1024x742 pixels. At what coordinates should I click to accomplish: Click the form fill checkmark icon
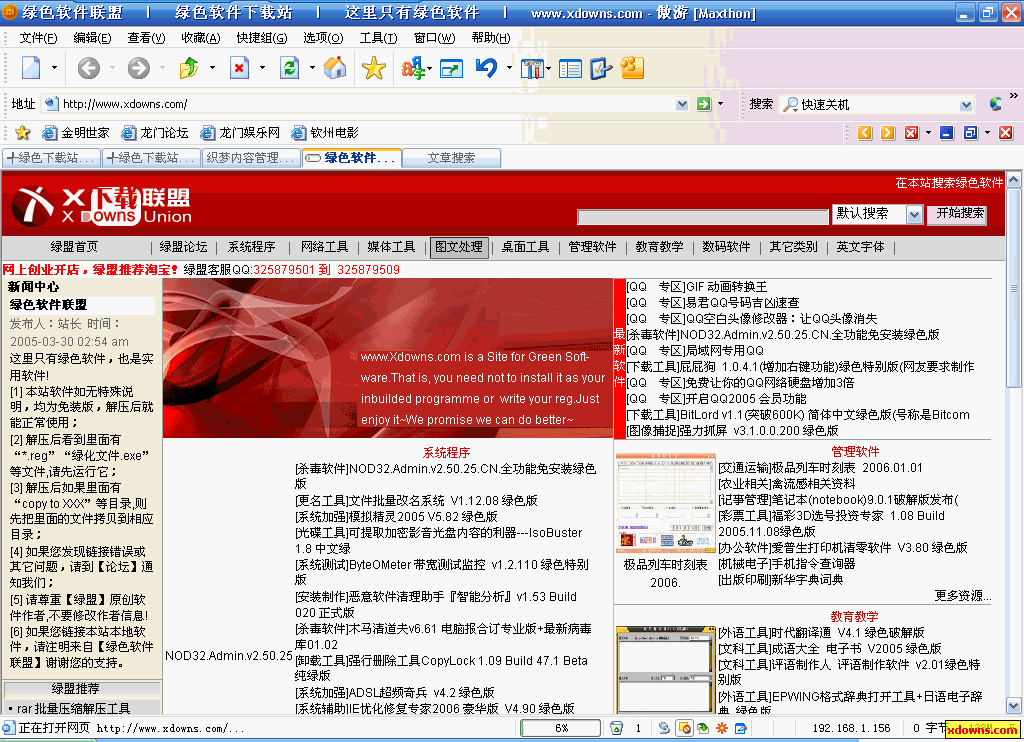click(x=600, y=68)
